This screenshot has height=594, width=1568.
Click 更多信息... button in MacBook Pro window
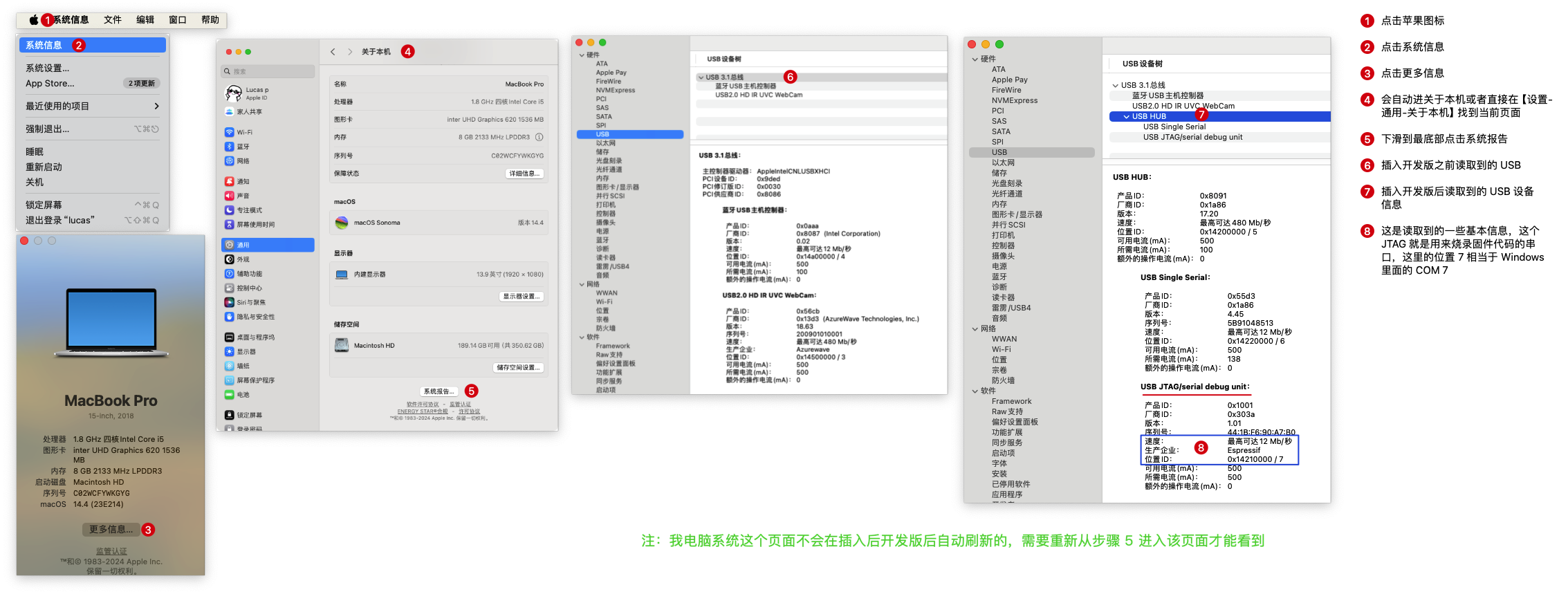click(x=111, y=529)
